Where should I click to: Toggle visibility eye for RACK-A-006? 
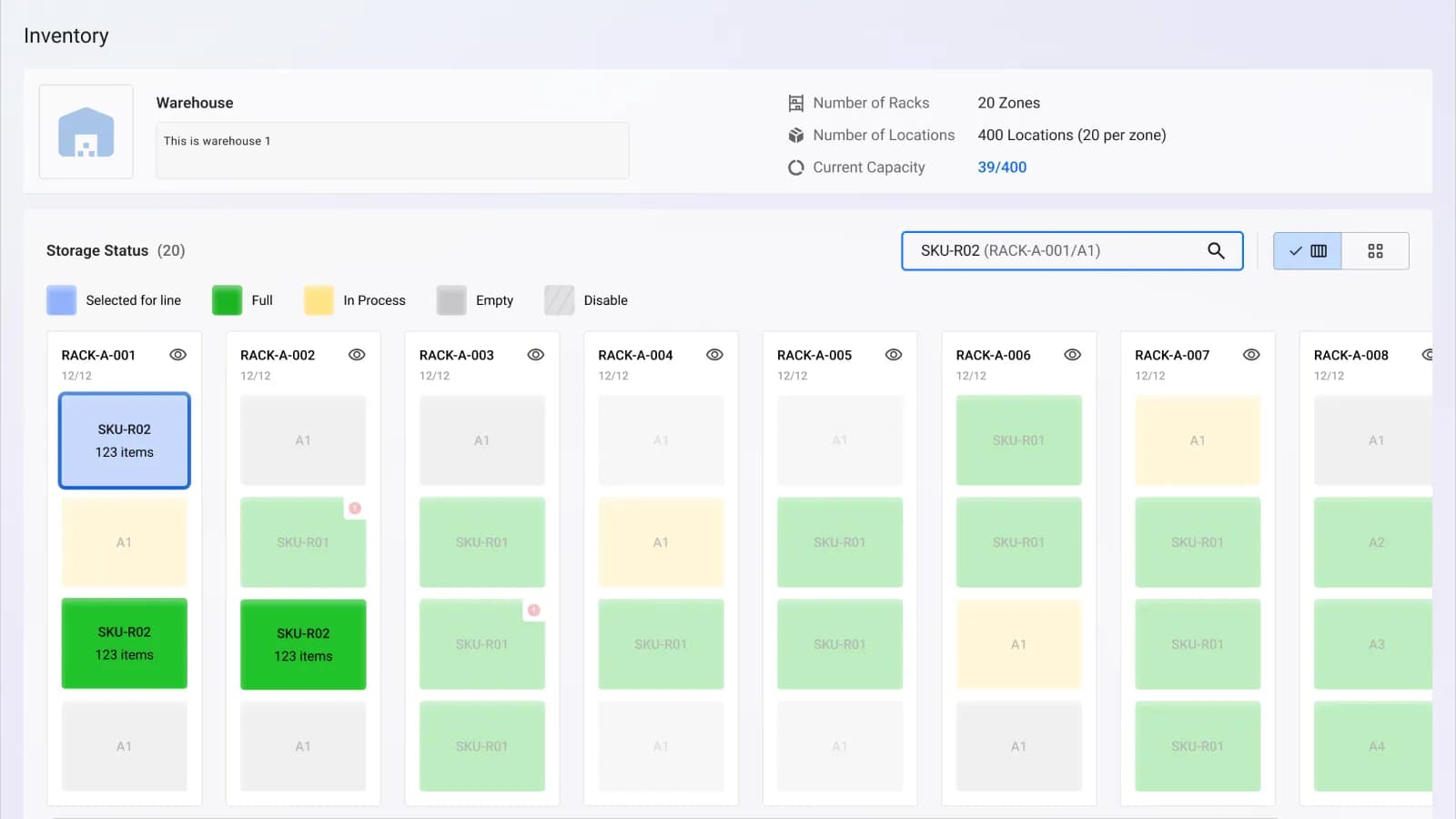pos(1073,355)
